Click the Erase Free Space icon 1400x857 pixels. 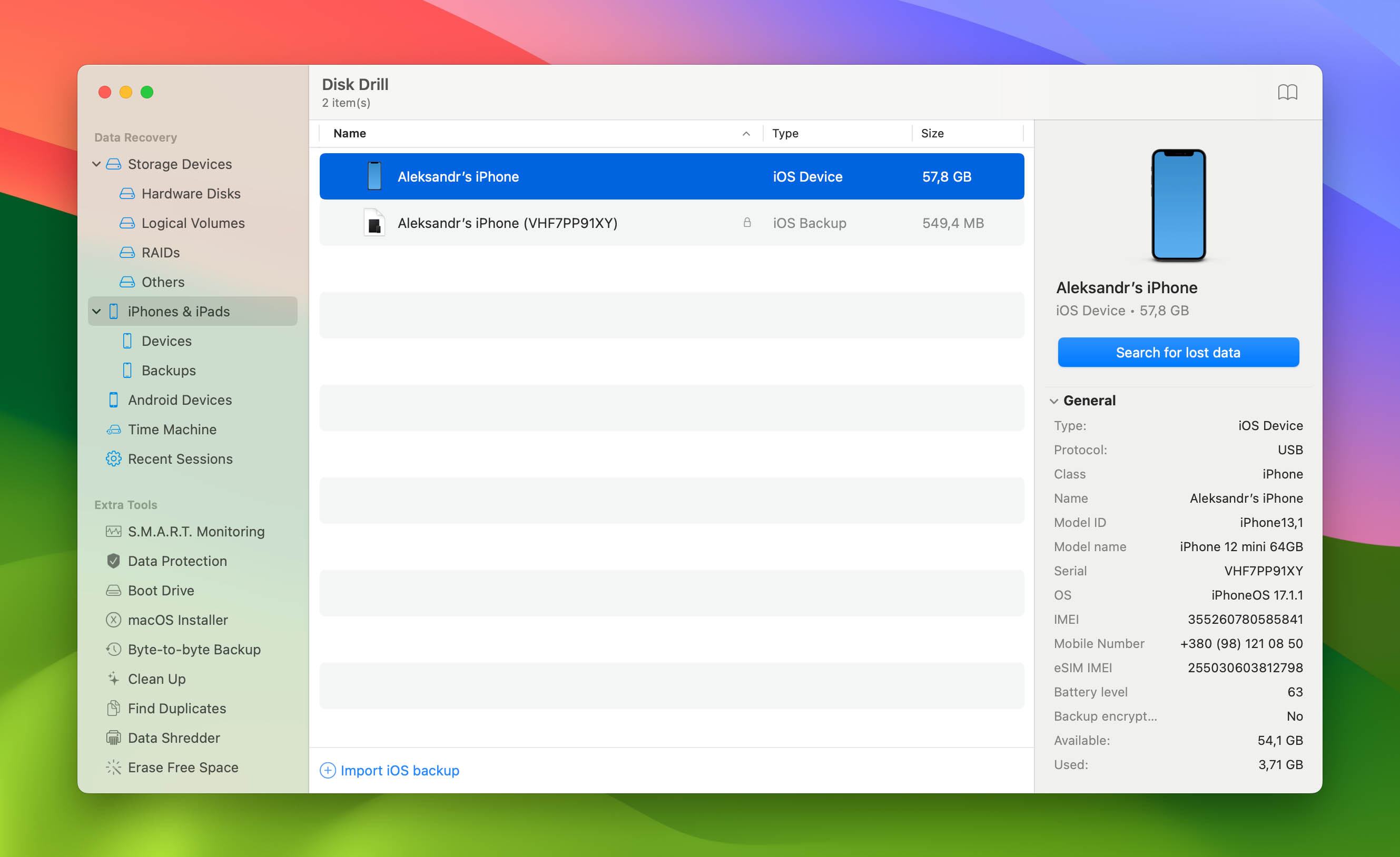(x=114, y=768)
